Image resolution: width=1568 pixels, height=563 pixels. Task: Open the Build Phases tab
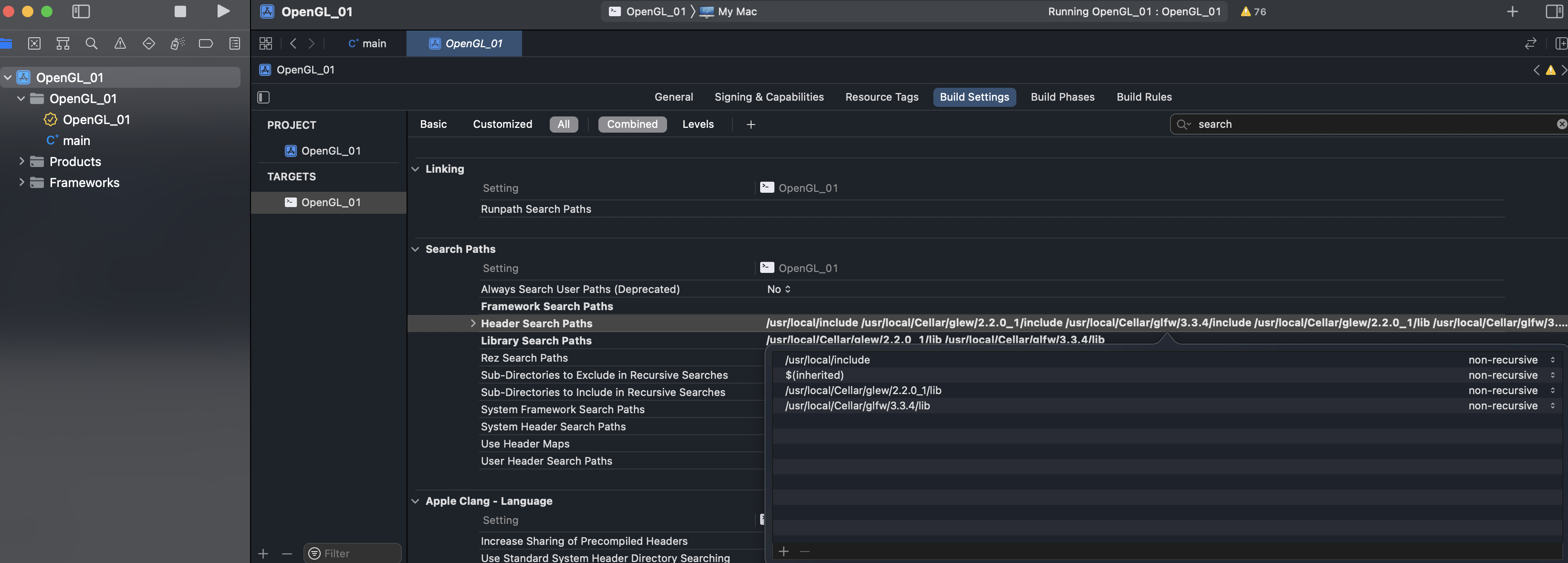click(1062, 97)
